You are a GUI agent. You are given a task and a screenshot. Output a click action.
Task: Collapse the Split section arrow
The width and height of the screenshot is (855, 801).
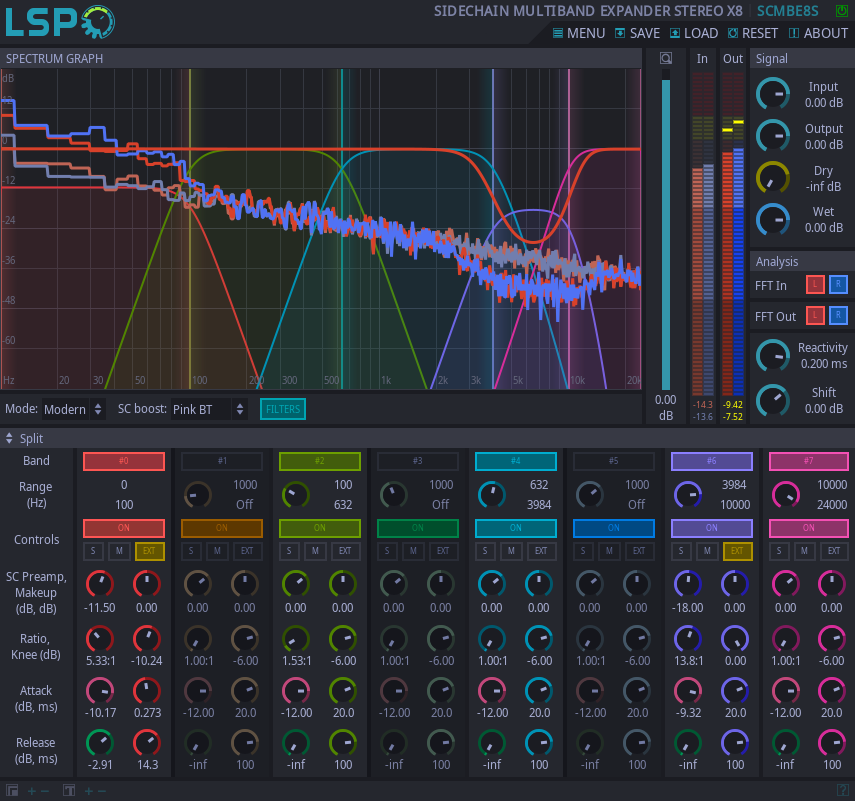9,438
